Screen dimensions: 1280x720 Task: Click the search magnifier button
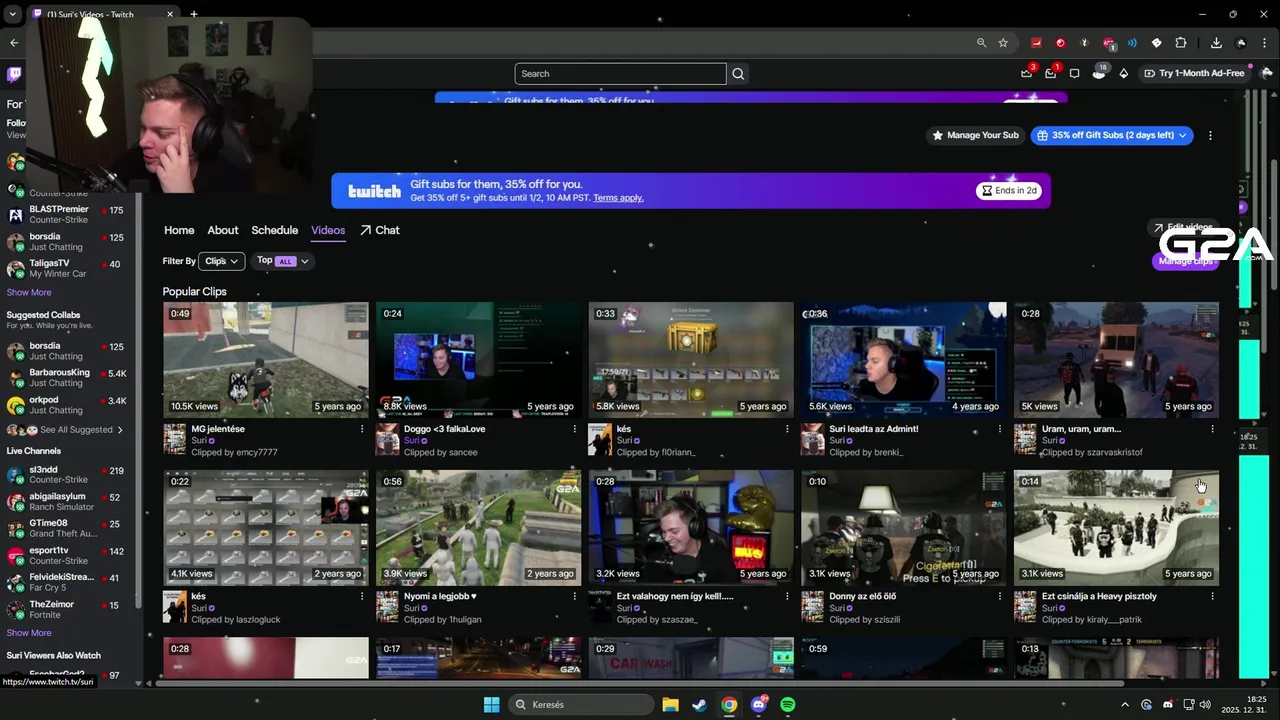point(738,73)
